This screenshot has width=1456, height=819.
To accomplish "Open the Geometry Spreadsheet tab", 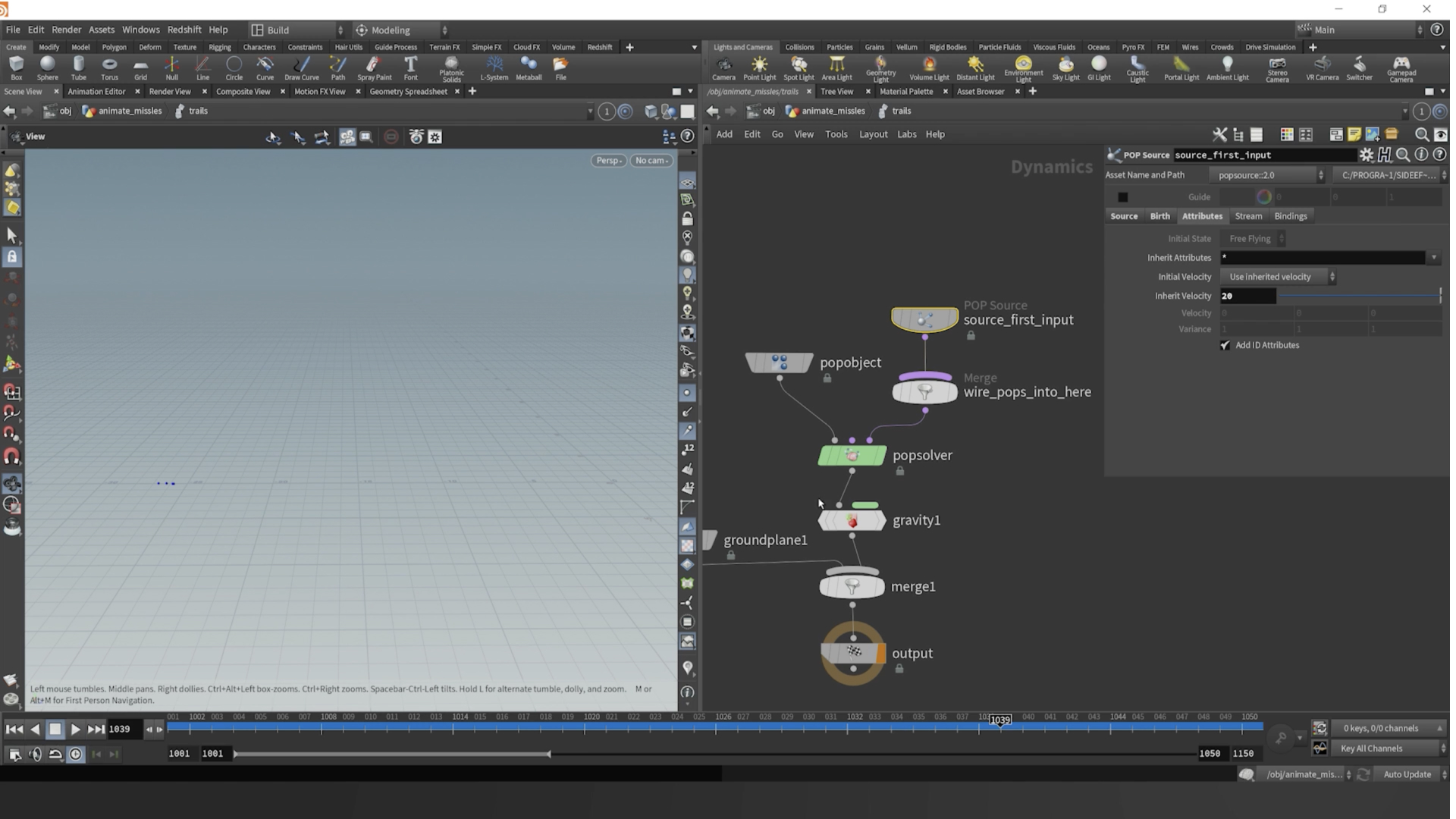I will tap(408, 92).
